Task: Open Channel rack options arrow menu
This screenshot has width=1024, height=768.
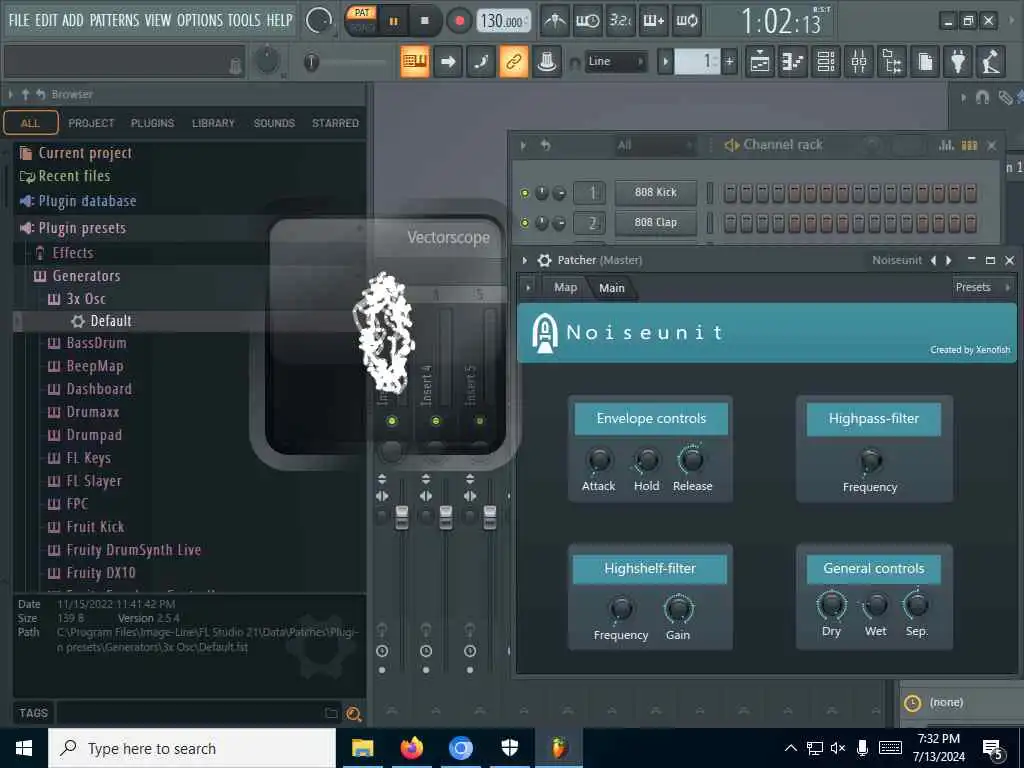Action: click(x=524, y=146)
